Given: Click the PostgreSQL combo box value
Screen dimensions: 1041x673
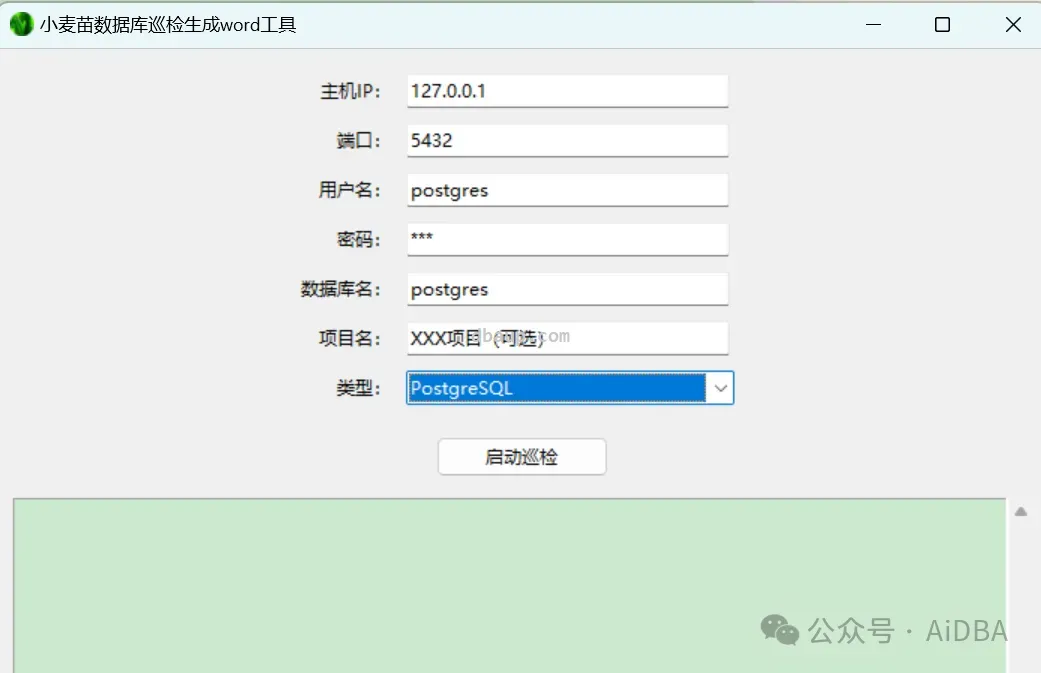Looking at the screenshot, I should (556, 388).
